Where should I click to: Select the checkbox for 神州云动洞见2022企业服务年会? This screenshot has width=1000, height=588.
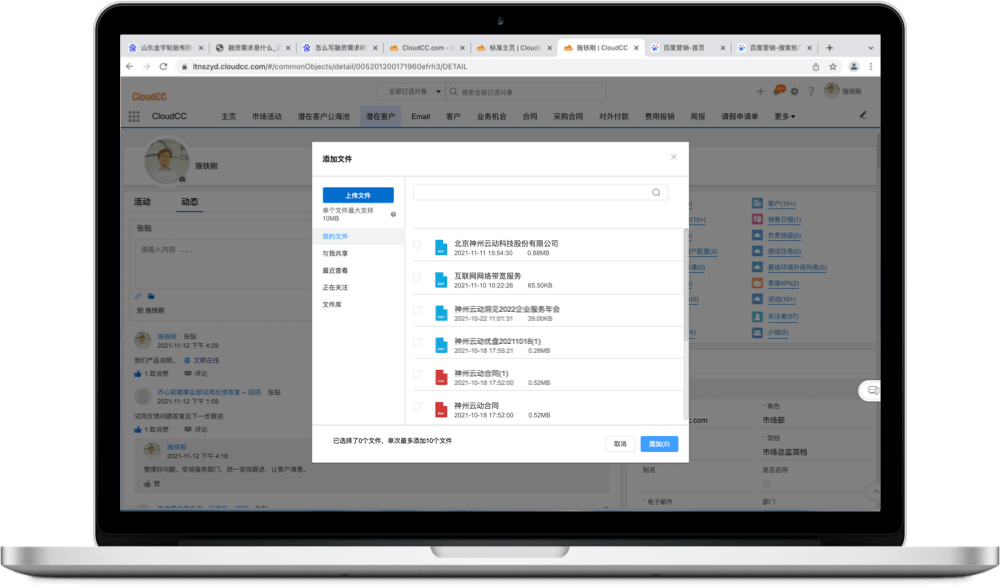pos(417,311)
